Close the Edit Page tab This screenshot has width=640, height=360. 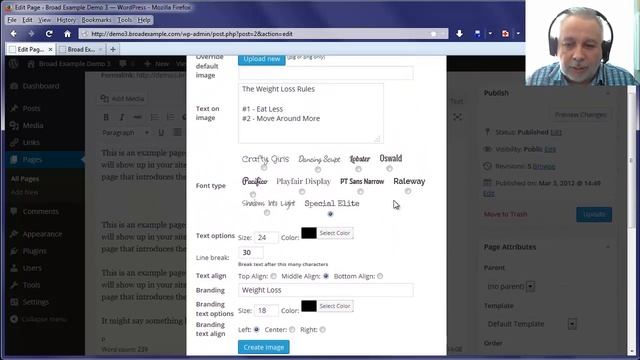click(x=50, y=49)
